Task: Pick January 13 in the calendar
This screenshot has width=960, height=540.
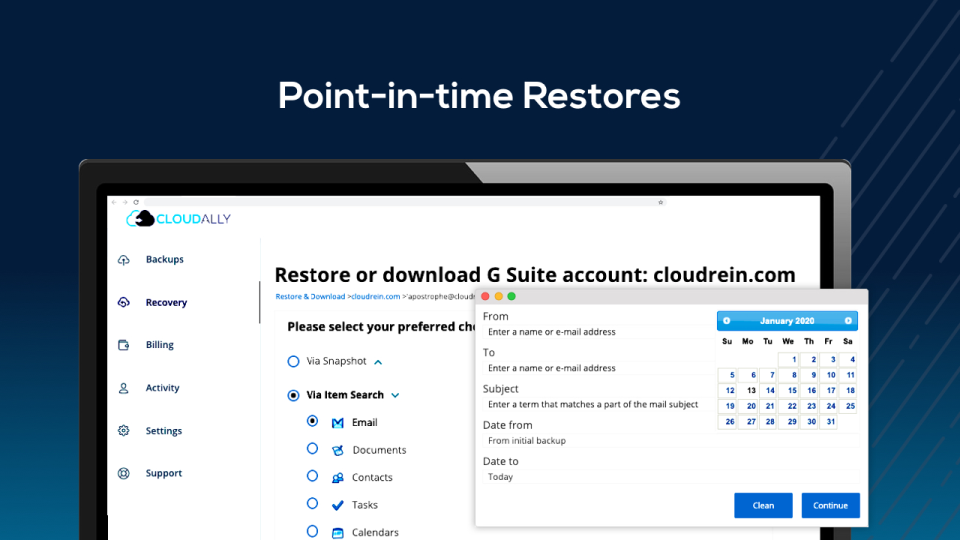Action: (x=749, y=391)
